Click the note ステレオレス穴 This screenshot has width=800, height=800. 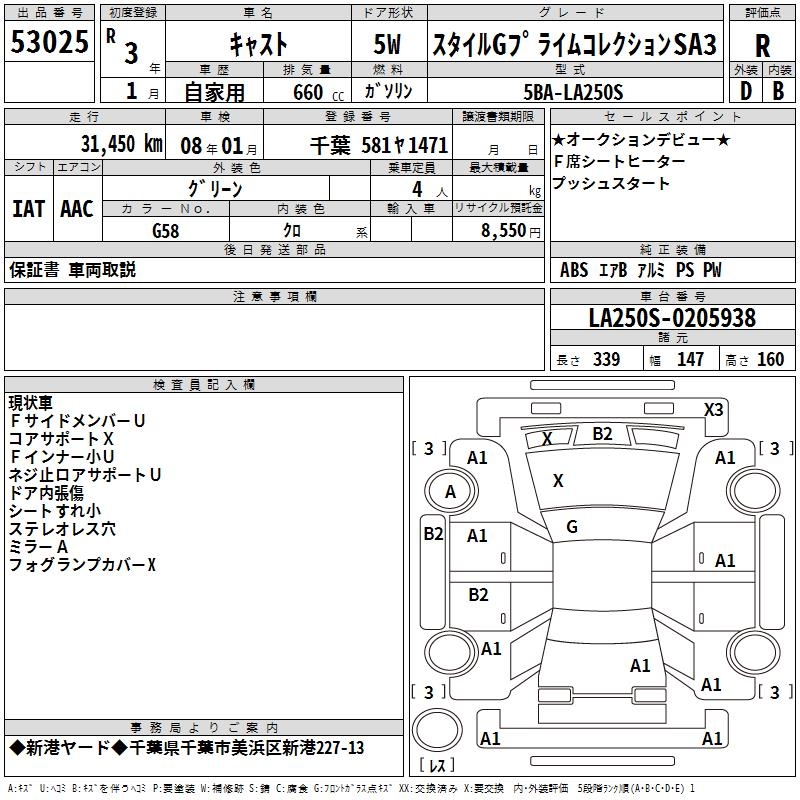pyautogui.click(x=62, y=529)
